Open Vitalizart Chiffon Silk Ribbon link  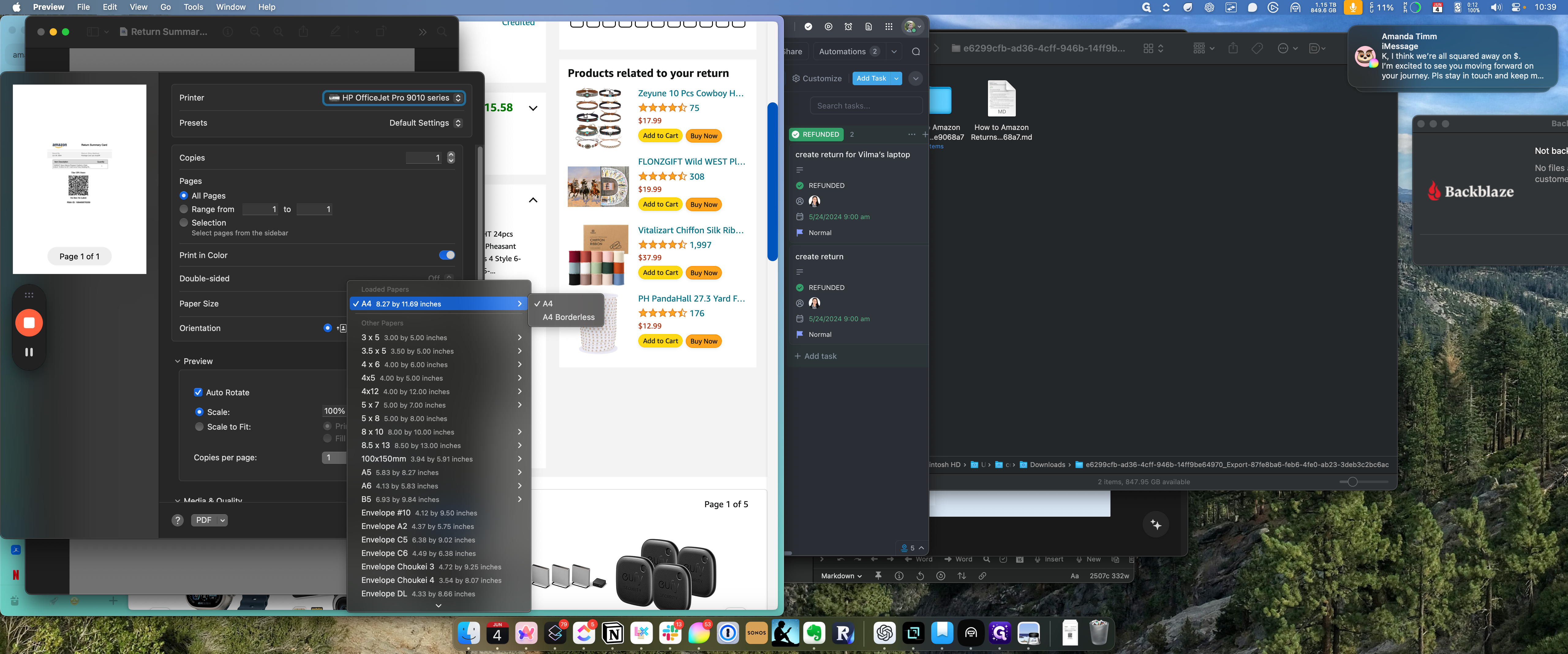pos(690,230)
